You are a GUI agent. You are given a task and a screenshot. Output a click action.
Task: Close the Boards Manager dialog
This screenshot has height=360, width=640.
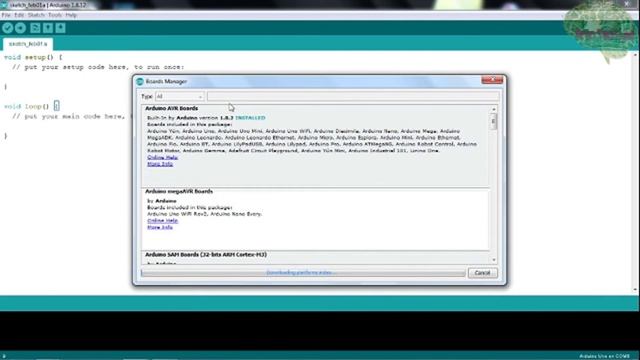click(x=492, y=80)
